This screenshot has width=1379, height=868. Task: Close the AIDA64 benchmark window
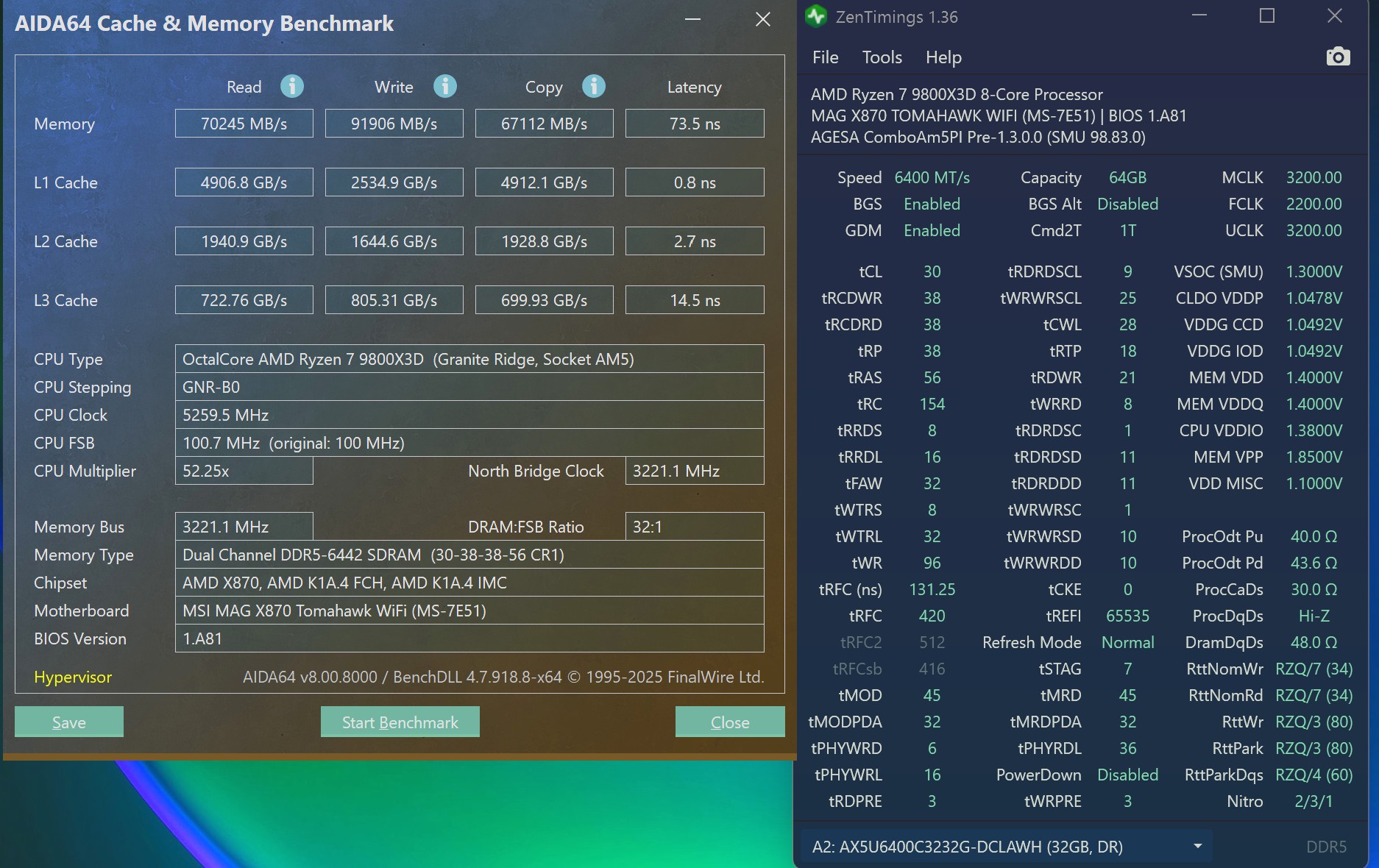[x=763, y=19]
